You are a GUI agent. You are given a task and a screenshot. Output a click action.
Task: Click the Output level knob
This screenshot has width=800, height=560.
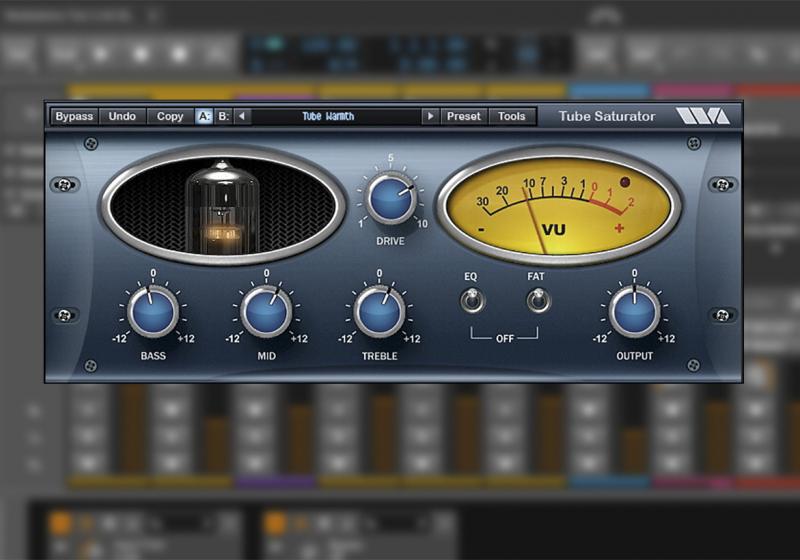point(634,311)
